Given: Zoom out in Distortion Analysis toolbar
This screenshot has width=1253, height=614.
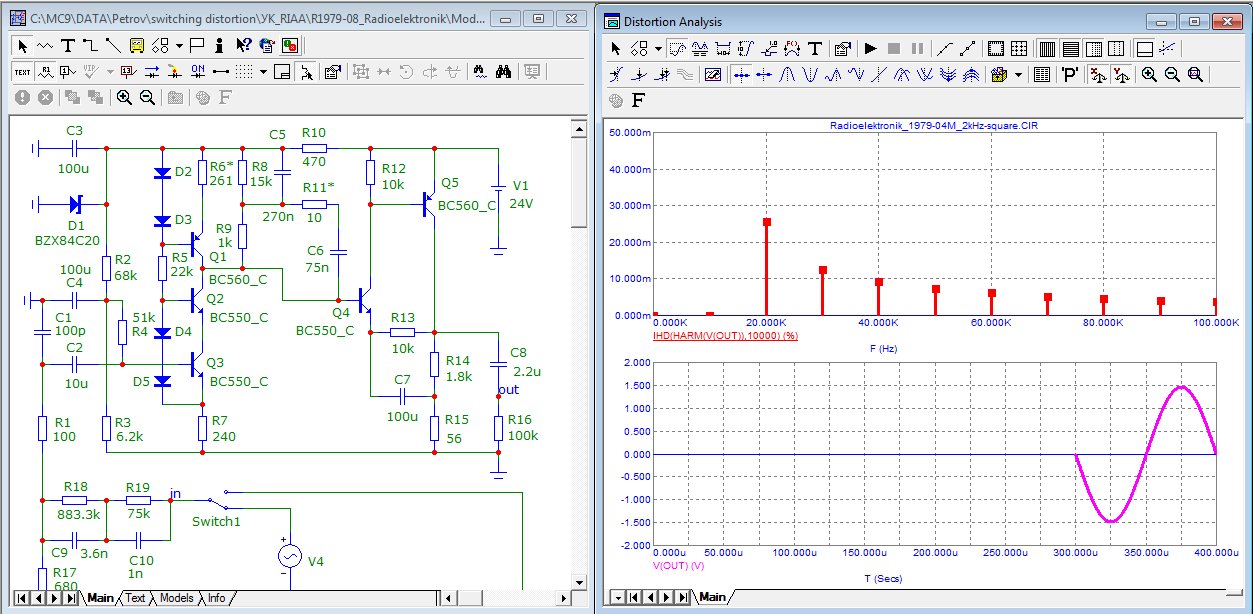Looking at the screenshot, I should click(x=1172, y=74).
